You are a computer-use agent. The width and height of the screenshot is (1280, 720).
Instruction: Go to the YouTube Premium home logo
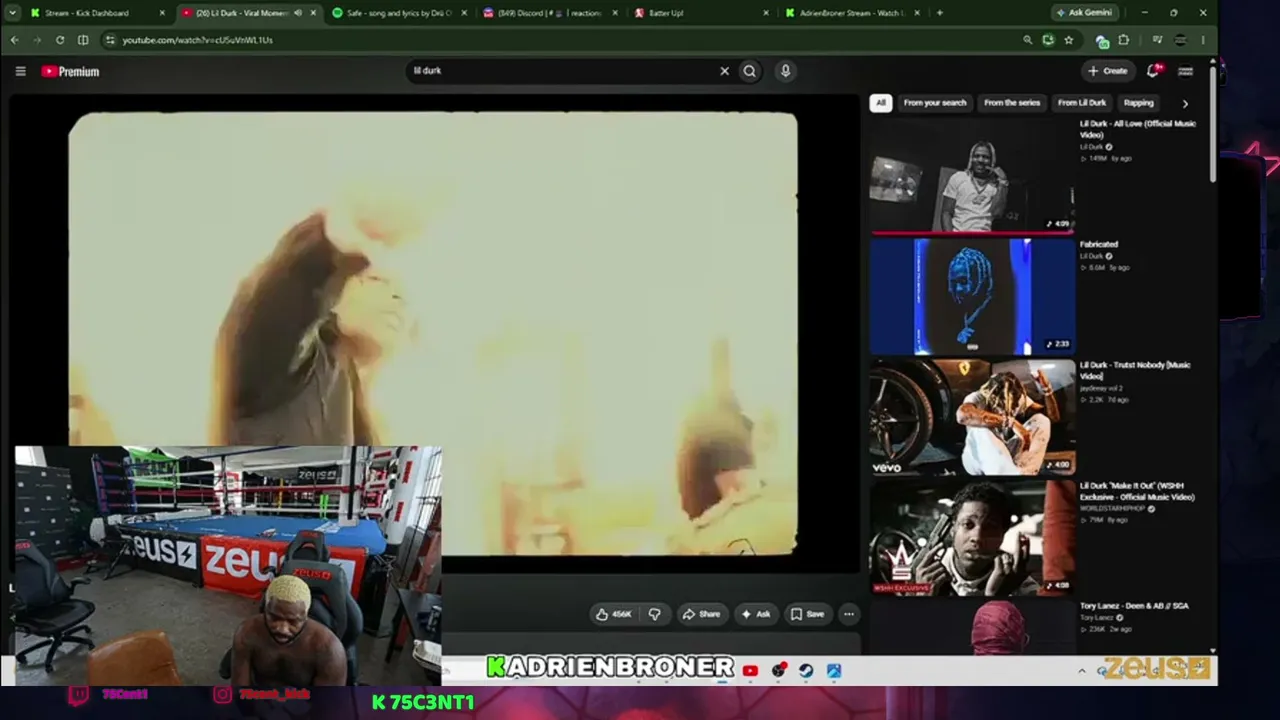tap(70, 71)
